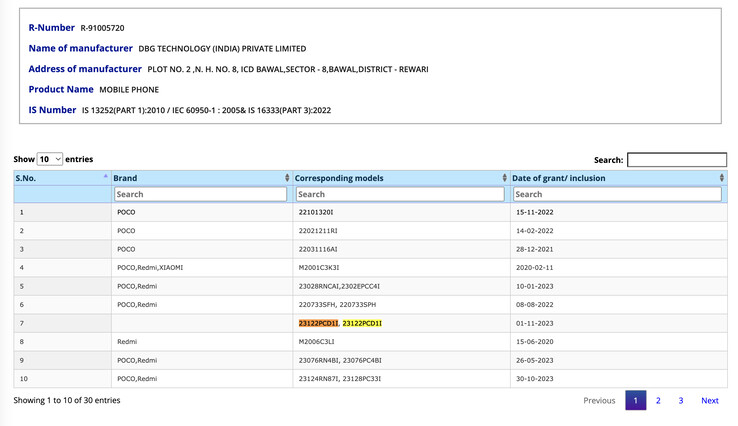Screen dimensions: 738x426
Task: Click date 14-02-2022
Action: click(535, 231)
